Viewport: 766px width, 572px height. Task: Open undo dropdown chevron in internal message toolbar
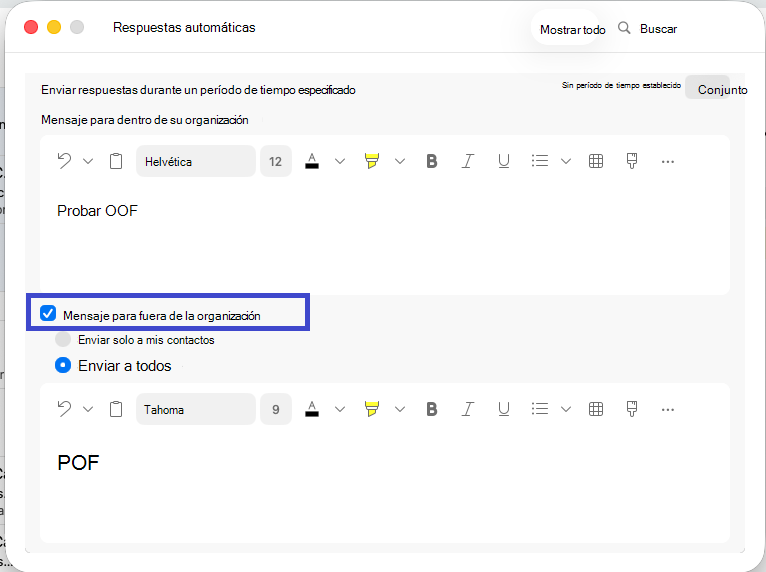click(x=88, y=161)
